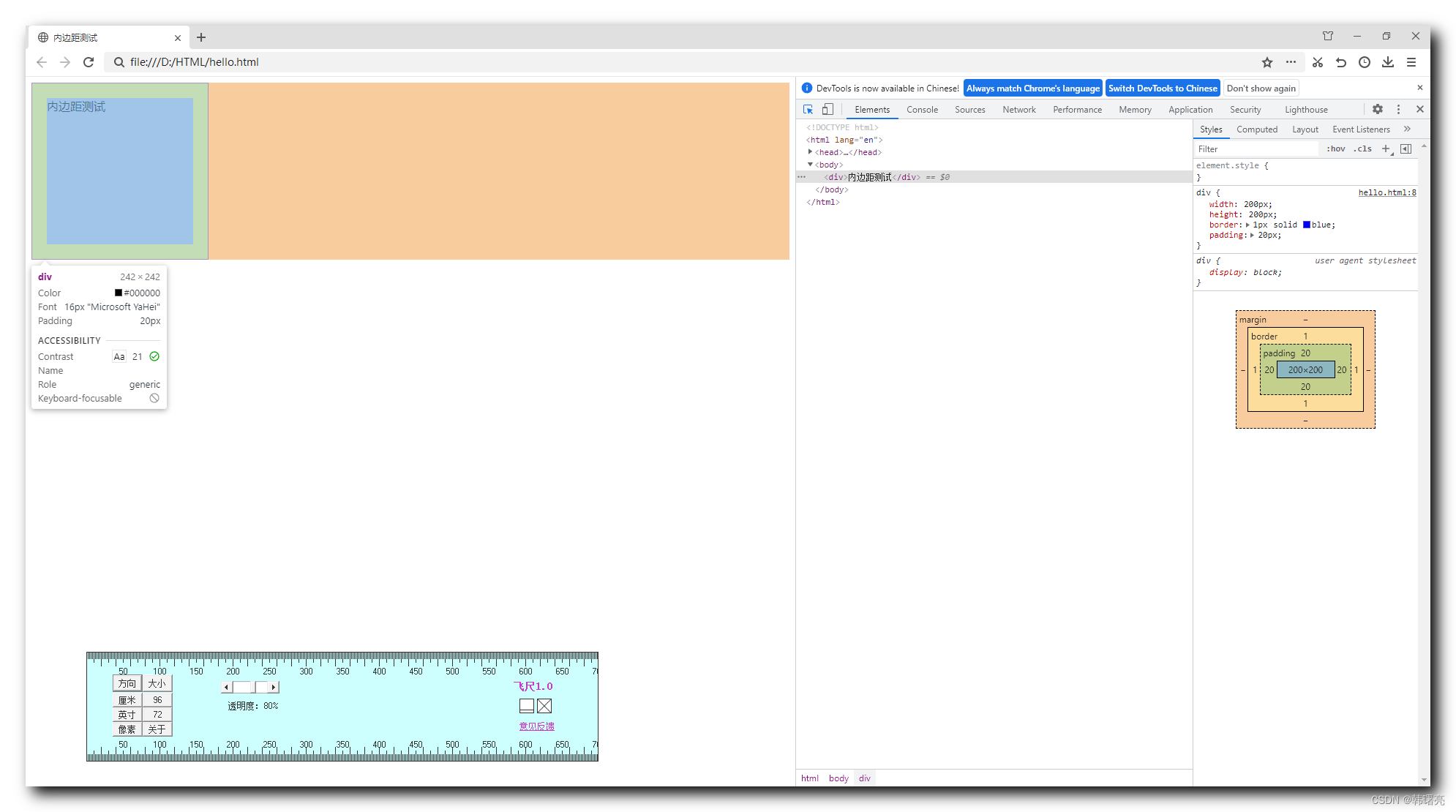Viewport: 1456px width, 812px height.
Task: Expand the padding shorthand property
Action: 1252,236
